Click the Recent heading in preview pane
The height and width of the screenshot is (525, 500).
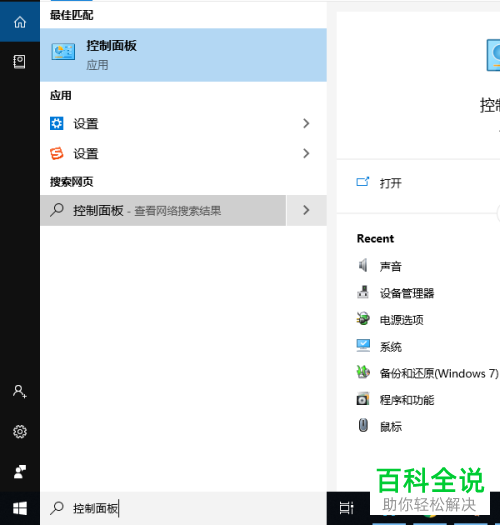coord(375,238)
